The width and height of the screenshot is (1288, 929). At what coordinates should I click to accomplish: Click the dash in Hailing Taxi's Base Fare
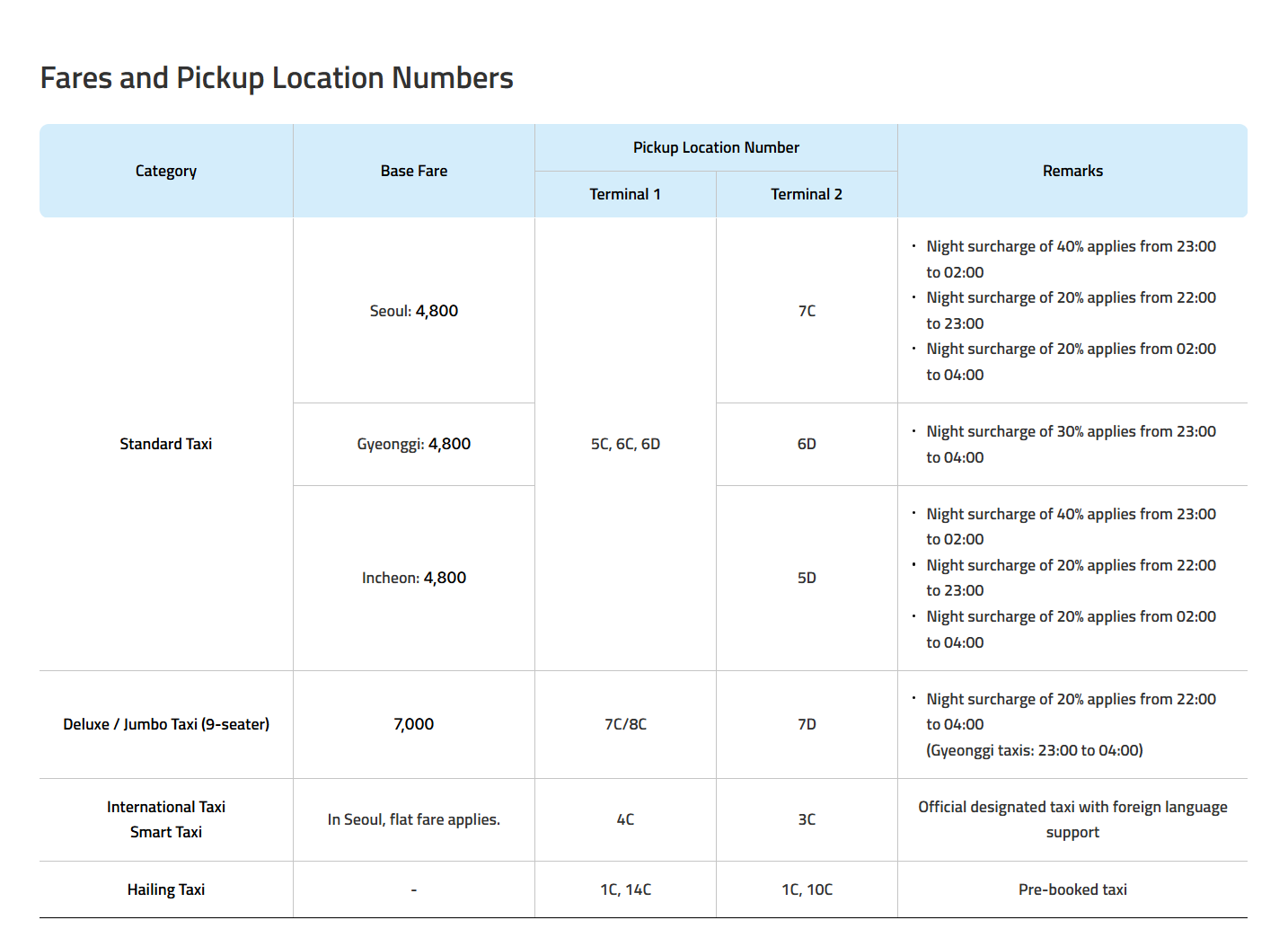(414, 890)
